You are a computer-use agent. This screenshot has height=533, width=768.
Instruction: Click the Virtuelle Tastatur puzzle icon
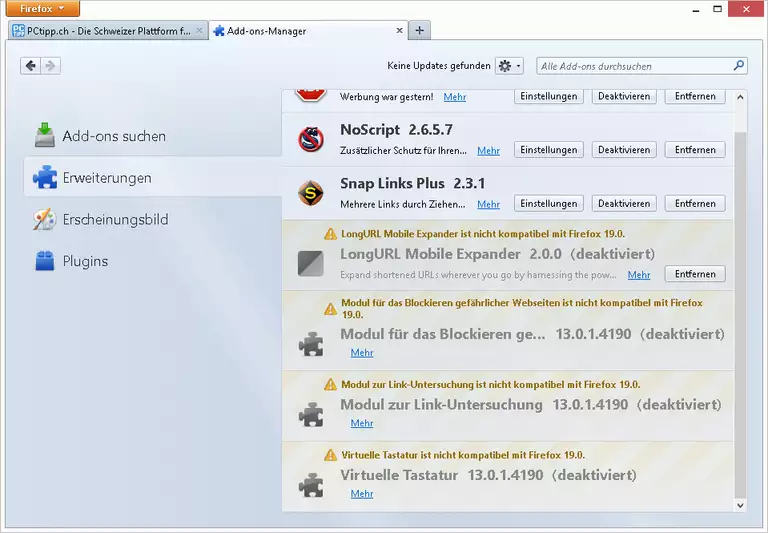[311, 485]
